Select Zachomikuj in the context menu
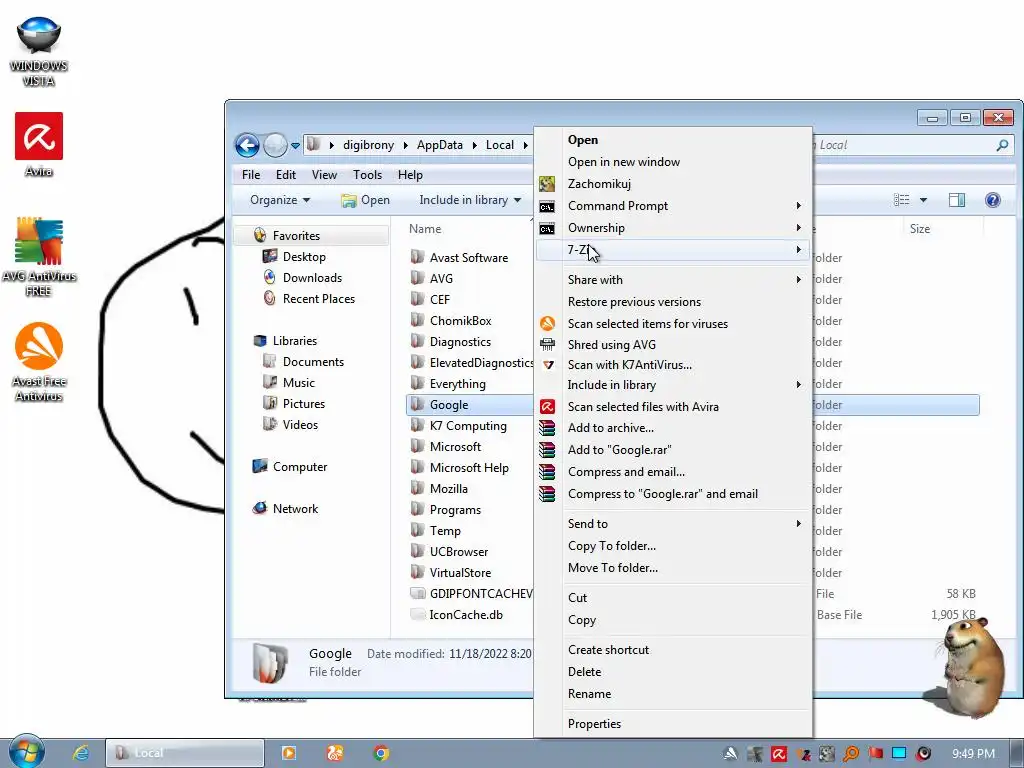This screenshot has height=768, width=1024. (673, 184)
